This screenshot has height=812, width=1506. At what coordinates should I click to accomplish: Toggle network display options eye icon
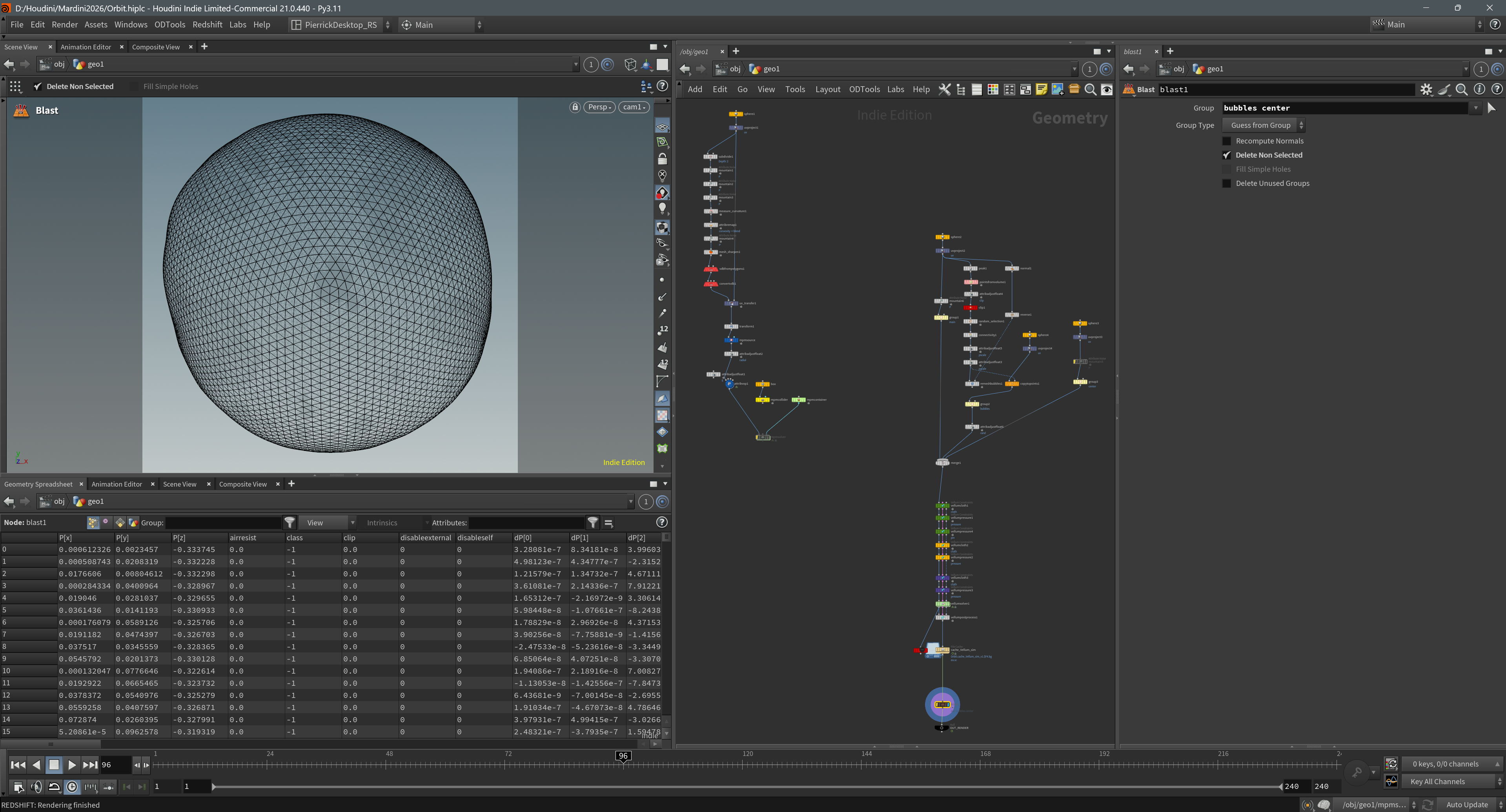tap(1107, 89)
